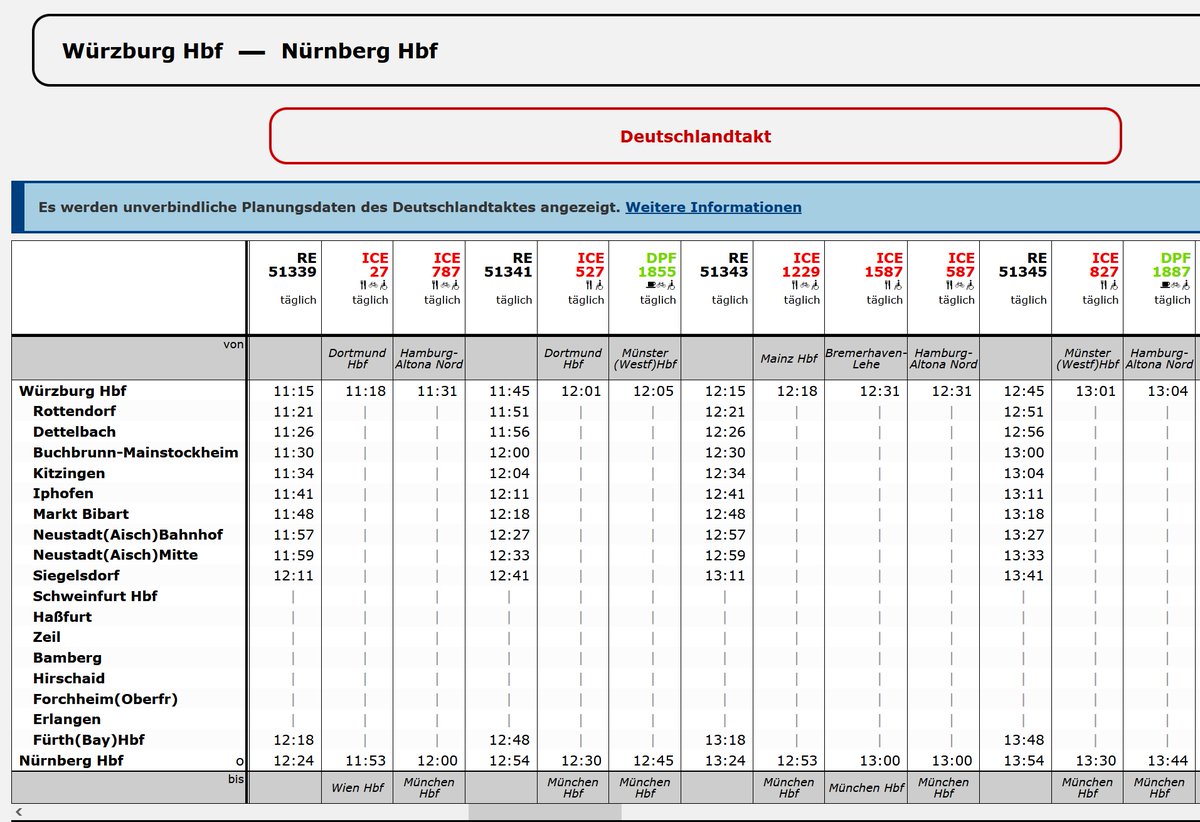
Task: Click the Mainz Hbf origin cell
Action: (x=790, y=359)
